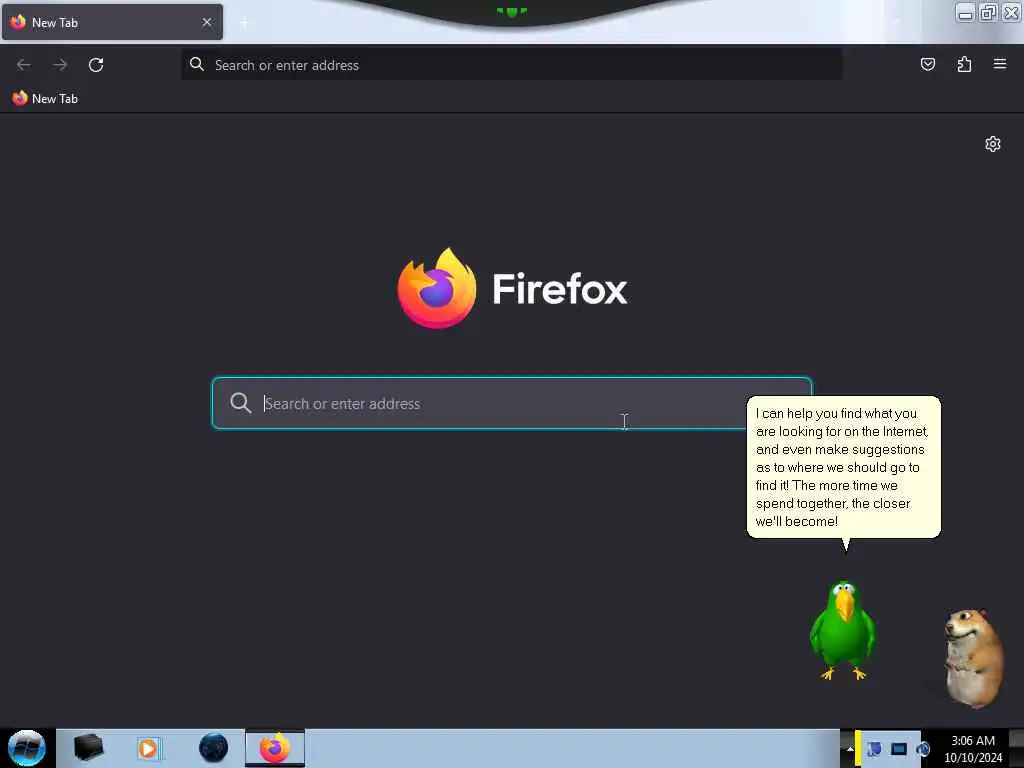This screenshot has height=768, width=1024.
Task: Open the New Tab bookmark in the bookmarks bar
Action: pyautogui.click(x=45, y=99)
